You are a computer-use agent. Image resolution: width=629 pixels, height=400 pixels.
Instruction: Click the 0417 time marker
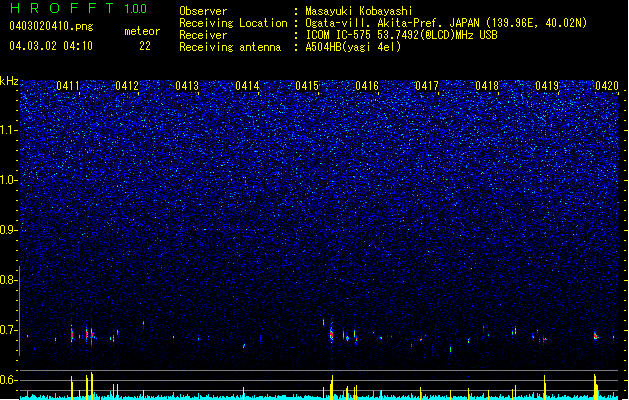pyautogui.click(x=427, y=85)
